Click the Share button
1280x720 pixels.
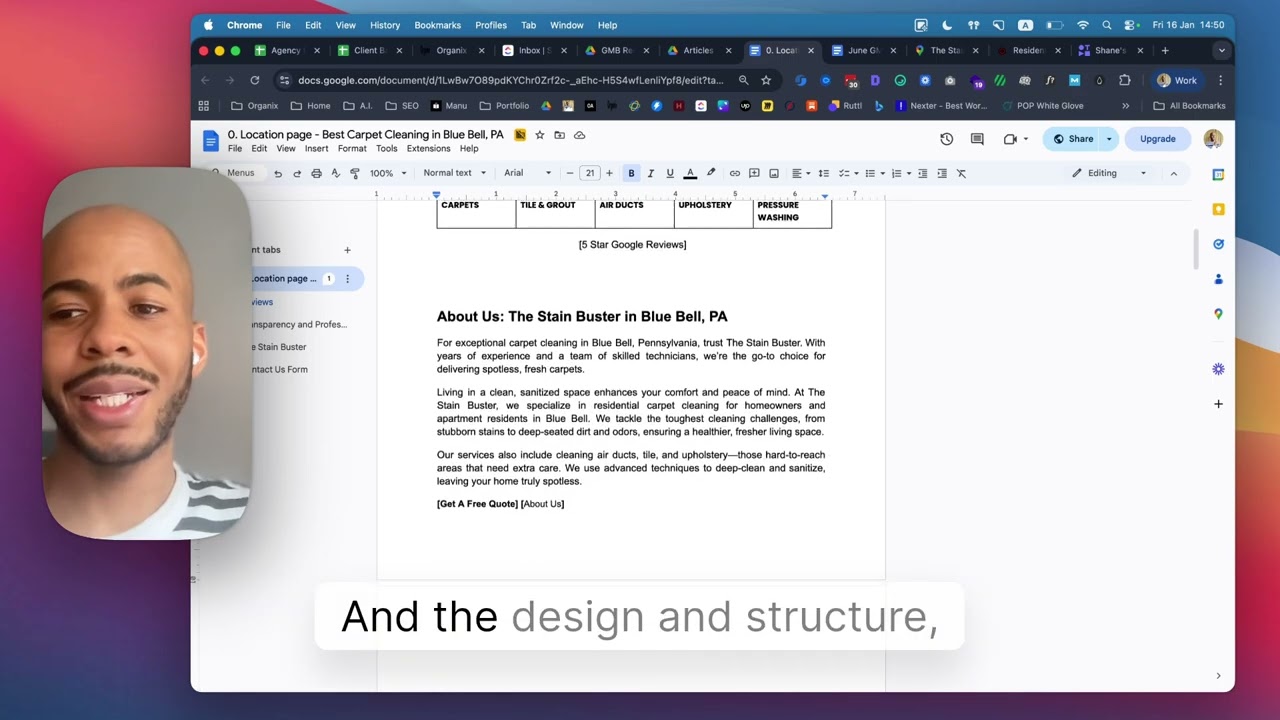tap(1072, 139)
